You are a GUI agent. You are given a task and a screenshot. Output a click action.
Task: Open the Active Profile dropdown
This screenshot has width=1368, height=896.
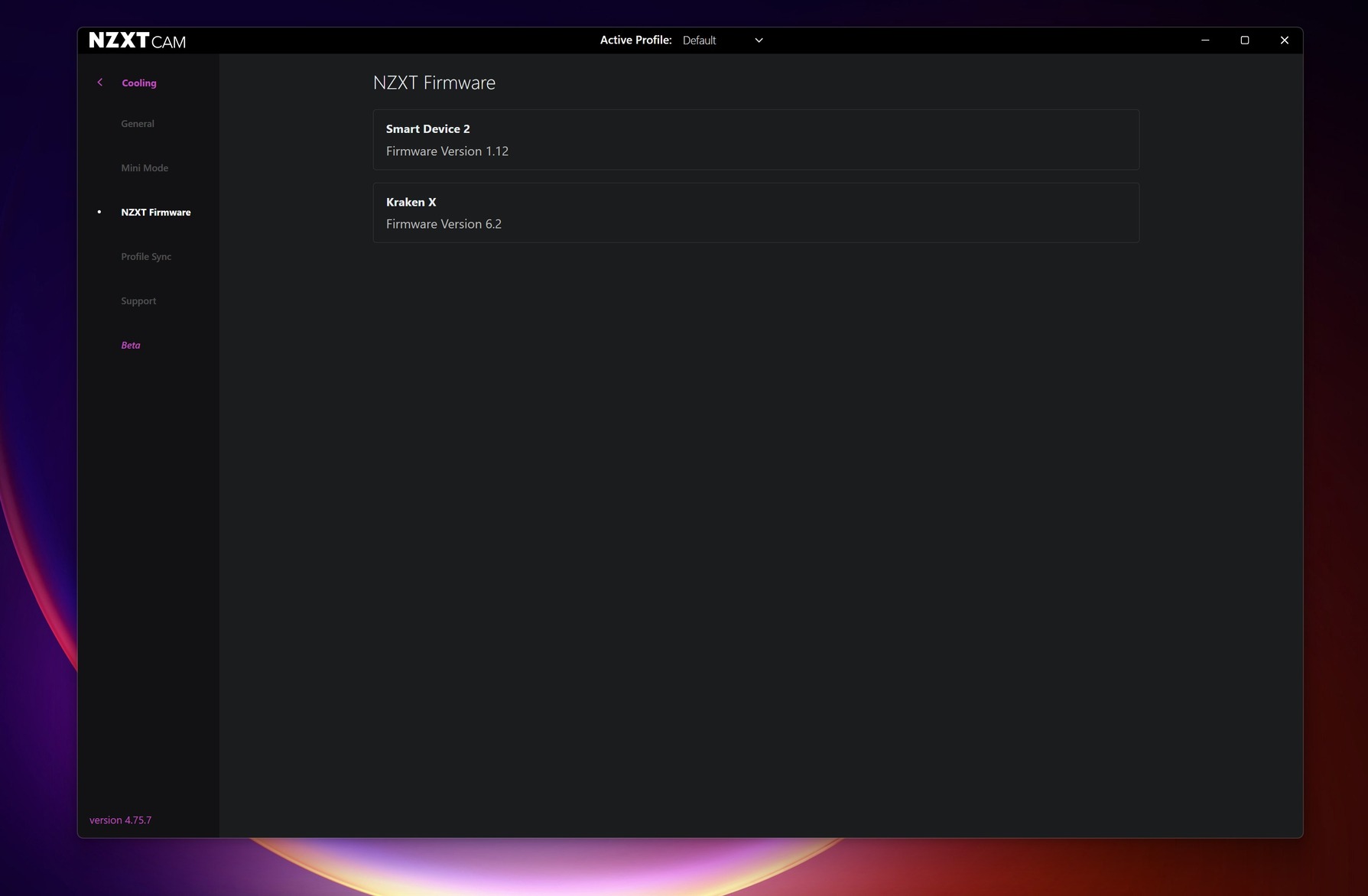click(x=723, y=41)
